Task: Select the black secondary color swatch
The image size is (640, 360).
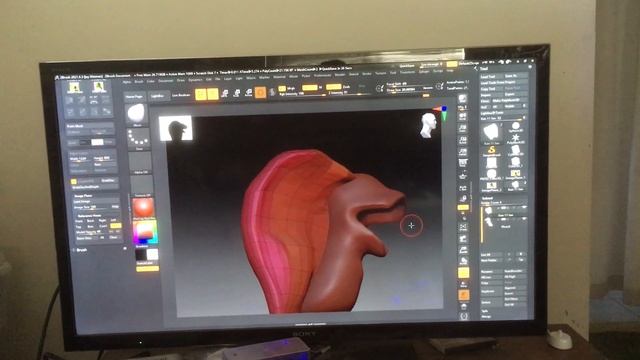Action: point(141,255)
